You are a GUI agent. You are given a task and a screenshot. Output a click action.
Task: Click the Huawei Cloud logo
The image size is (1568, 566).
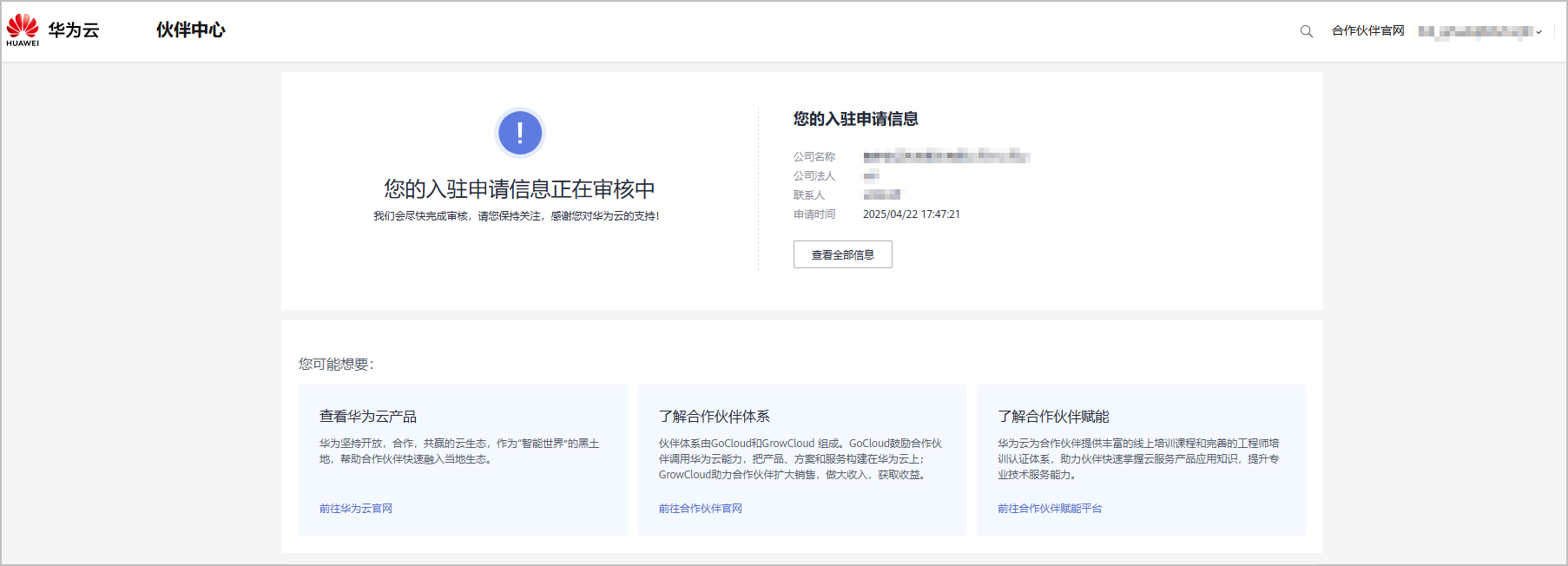coord(52,30)
